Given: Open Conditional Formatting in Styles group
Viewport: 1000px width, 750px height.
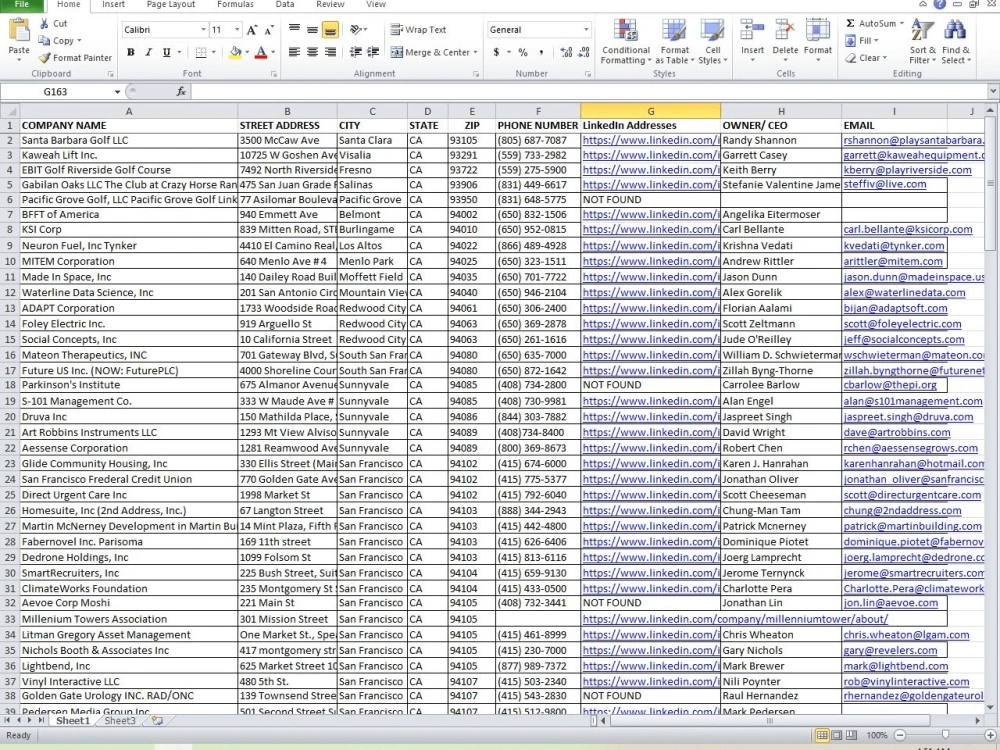Looking at the screenshot, I should tap(626, 41).
